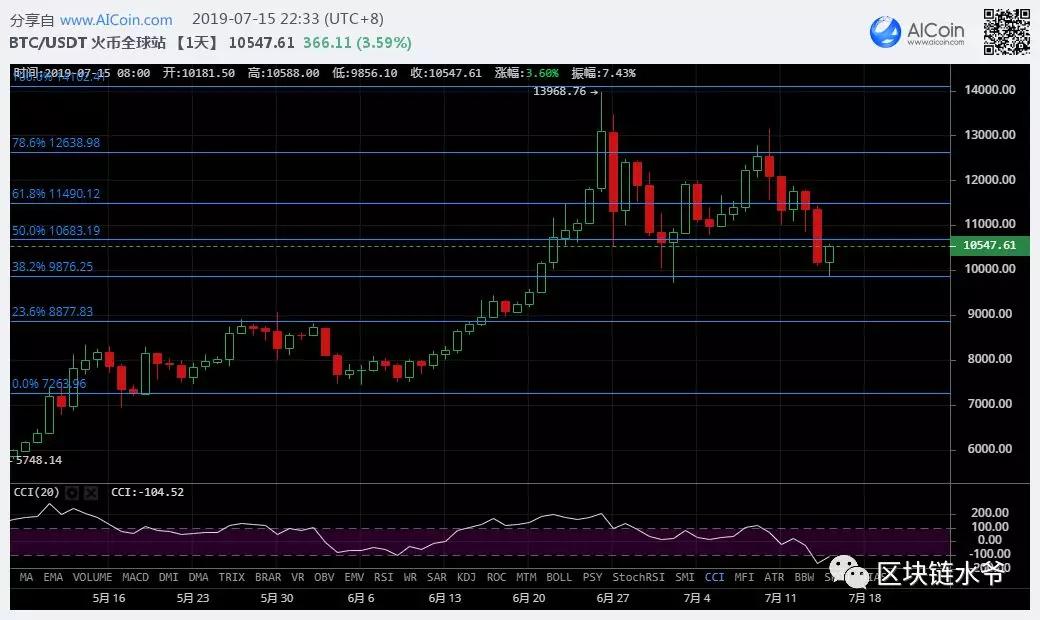Open the CCI(20) indicator settings gear
The height and width of the screenshot is (620, 1040).
72,493
